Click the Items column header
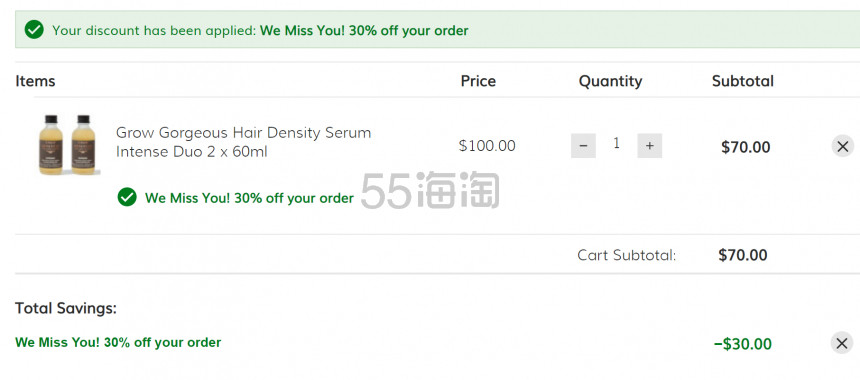 click(35, 81)
